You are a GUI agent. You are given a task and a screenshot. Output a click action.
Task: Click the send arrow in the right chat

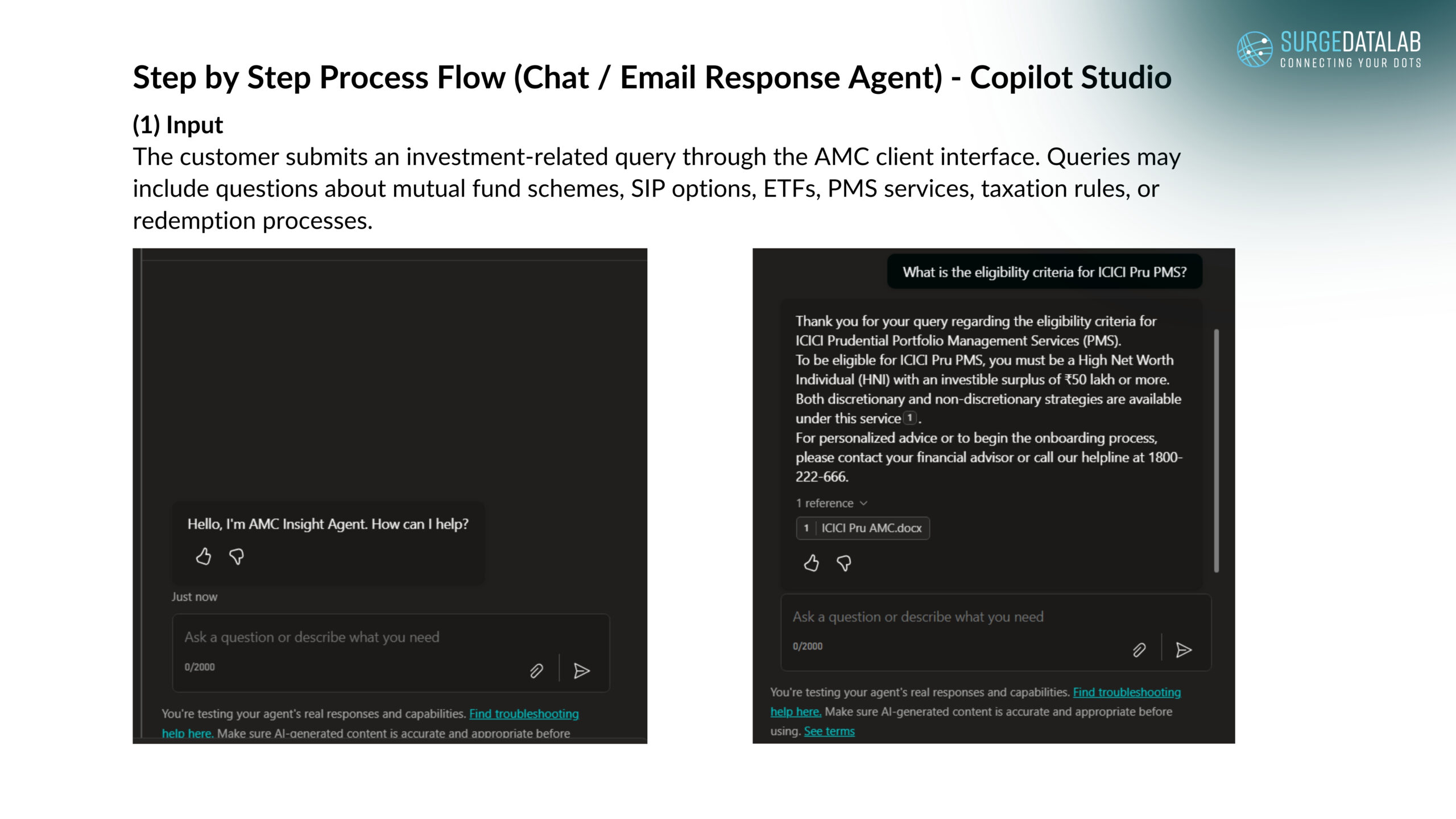coord(1184,650)
